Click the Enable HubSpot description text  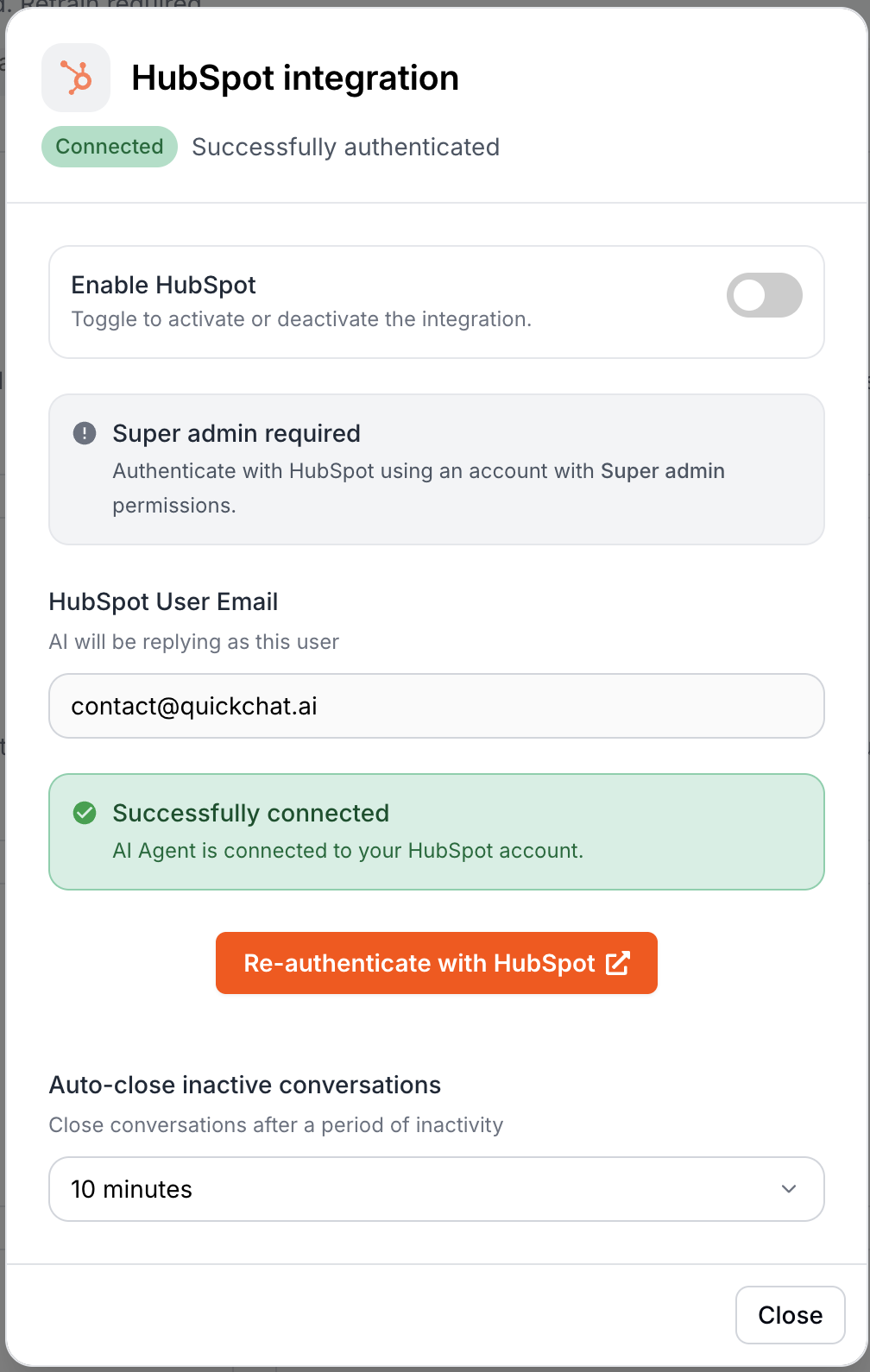point(300,319)
